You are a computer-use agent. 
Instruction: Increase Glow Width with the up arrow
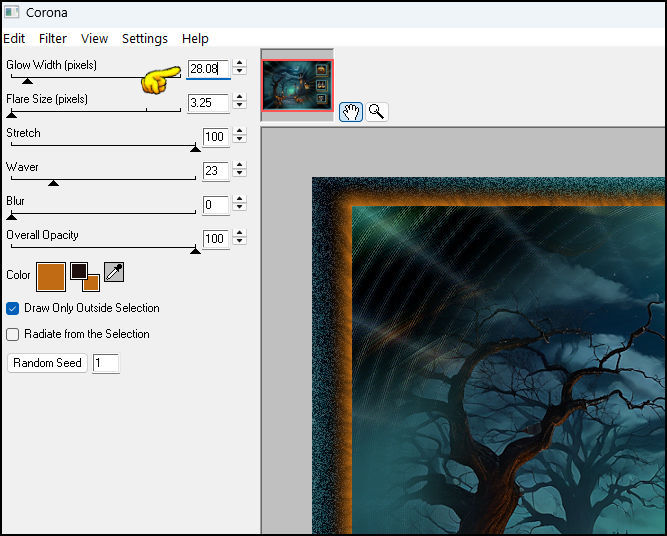[x=239, y=64]
